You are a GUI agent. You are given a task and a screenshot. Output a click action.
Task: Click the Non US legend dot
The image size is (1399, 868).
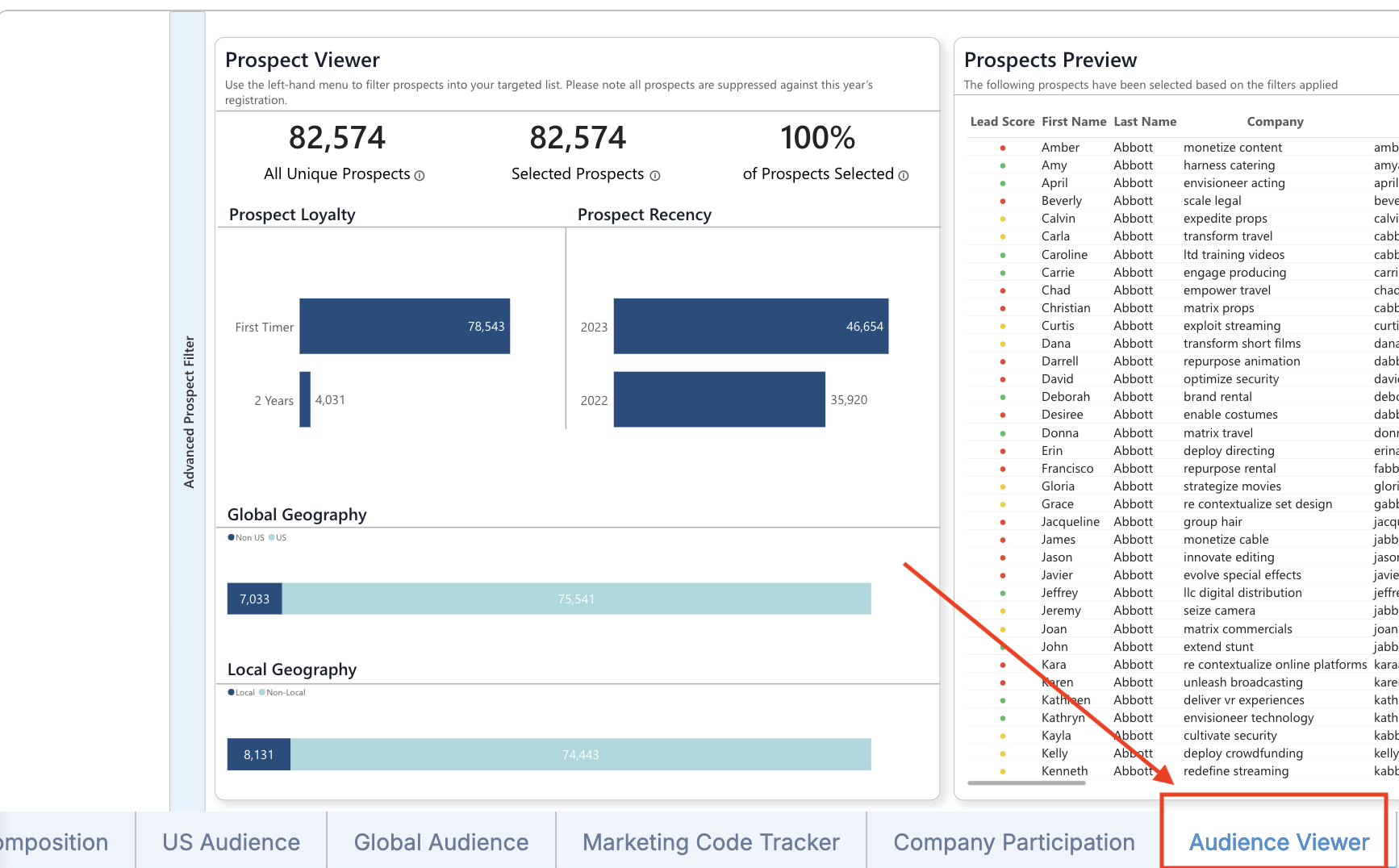click(x=232, y=537)
